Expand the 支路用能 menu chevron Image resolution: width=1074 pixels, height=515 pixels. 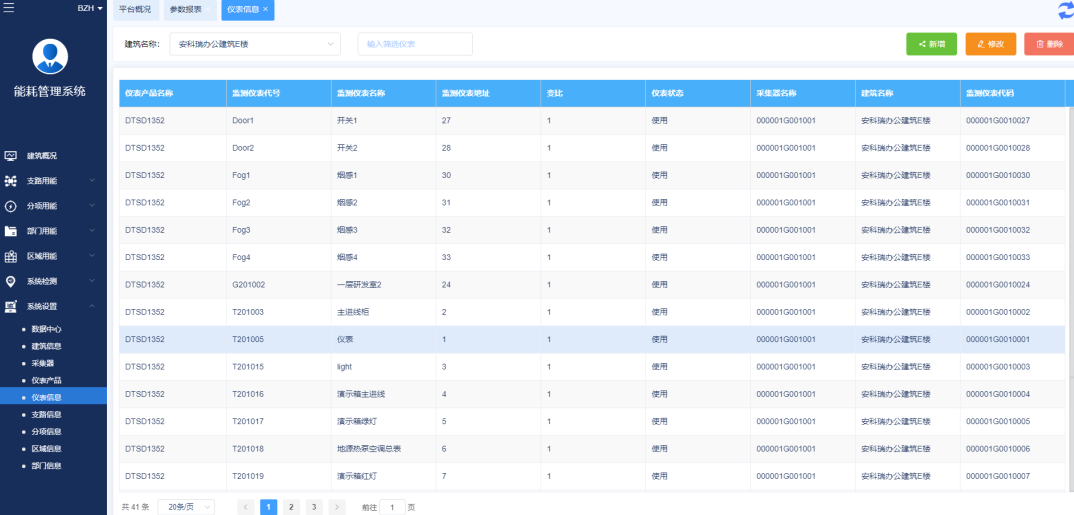click(92, 181)
